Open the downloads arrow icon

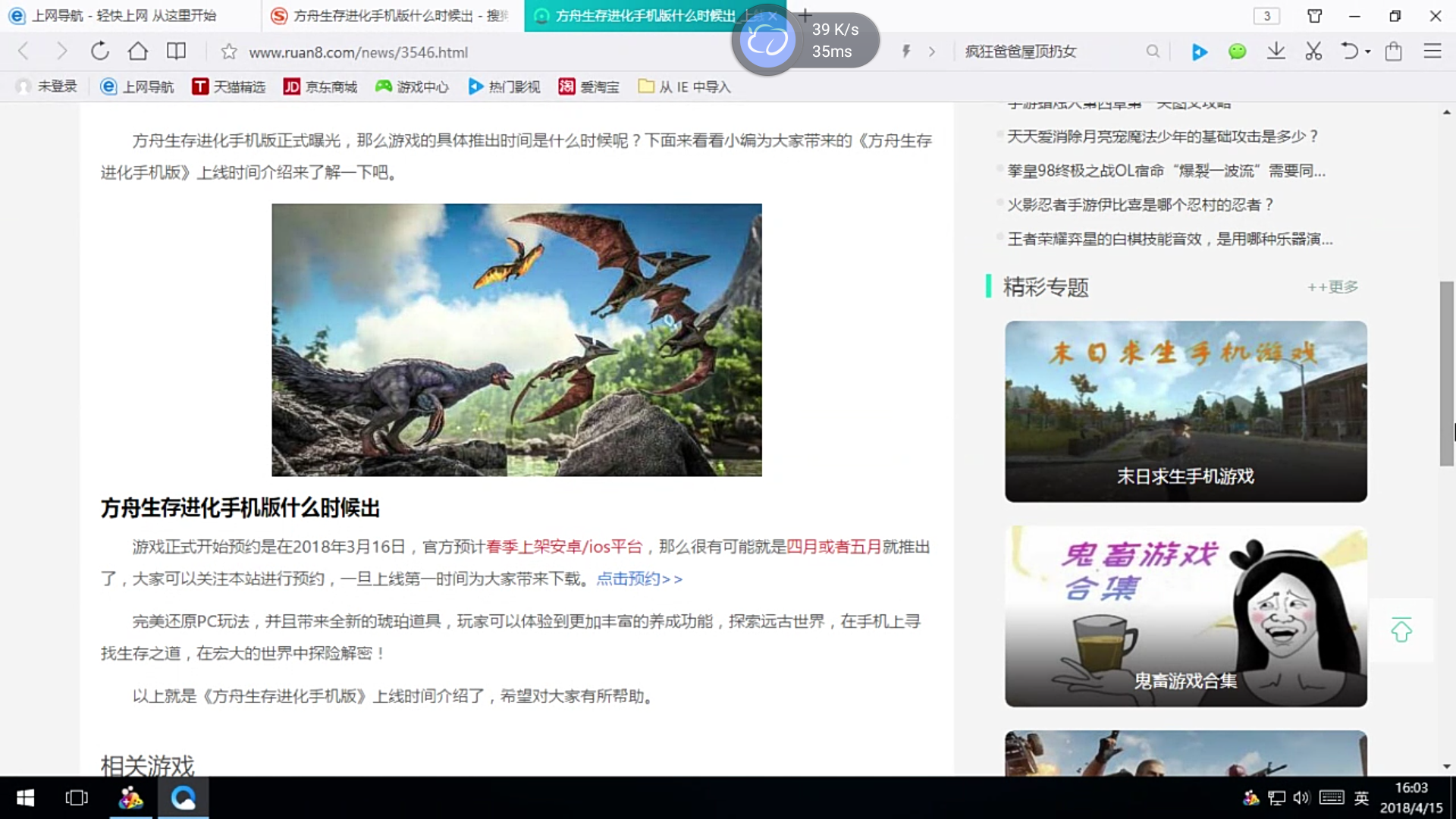(1276, 52)
